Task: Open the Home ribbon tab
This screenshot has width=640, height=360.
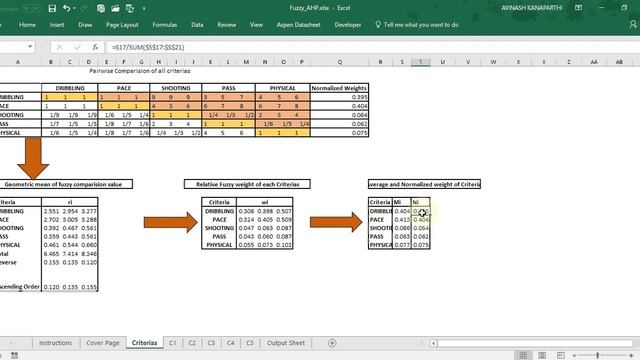Action: (27, 24)
